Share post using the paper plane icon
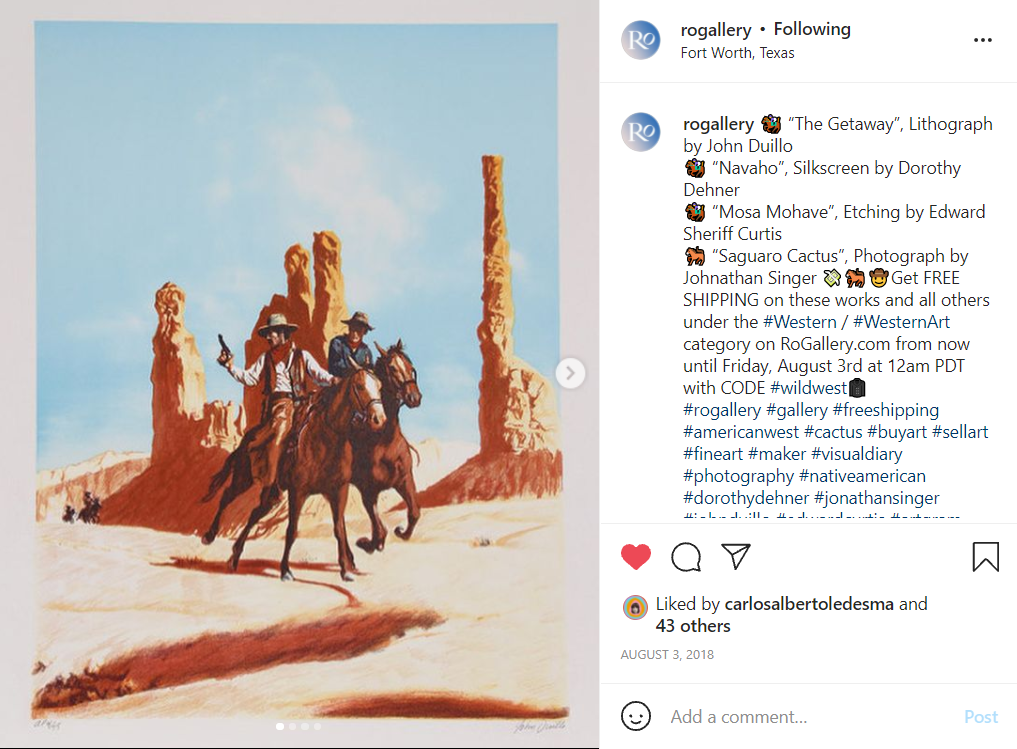The height and width of the screenshot is (749, 1017). tap(736, 556)
